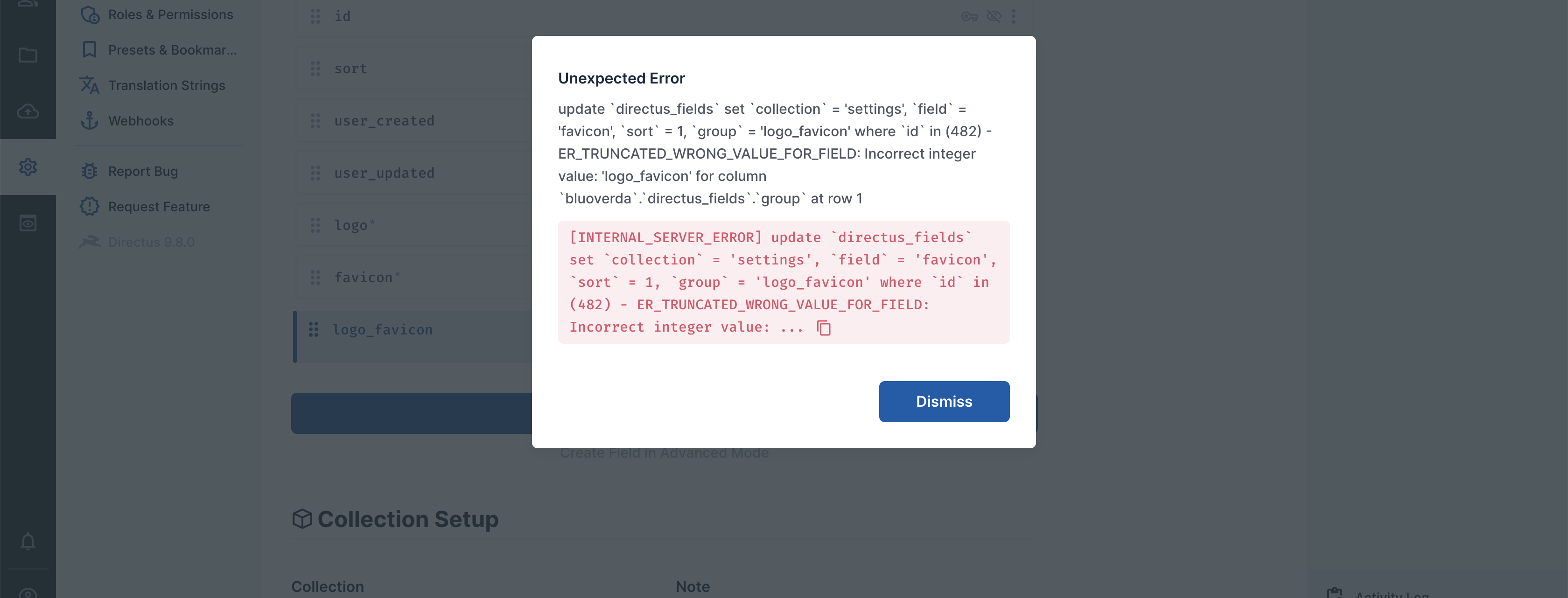
Task: Open the Insights module icon below Settings
Action: click(x=28, y=222)
